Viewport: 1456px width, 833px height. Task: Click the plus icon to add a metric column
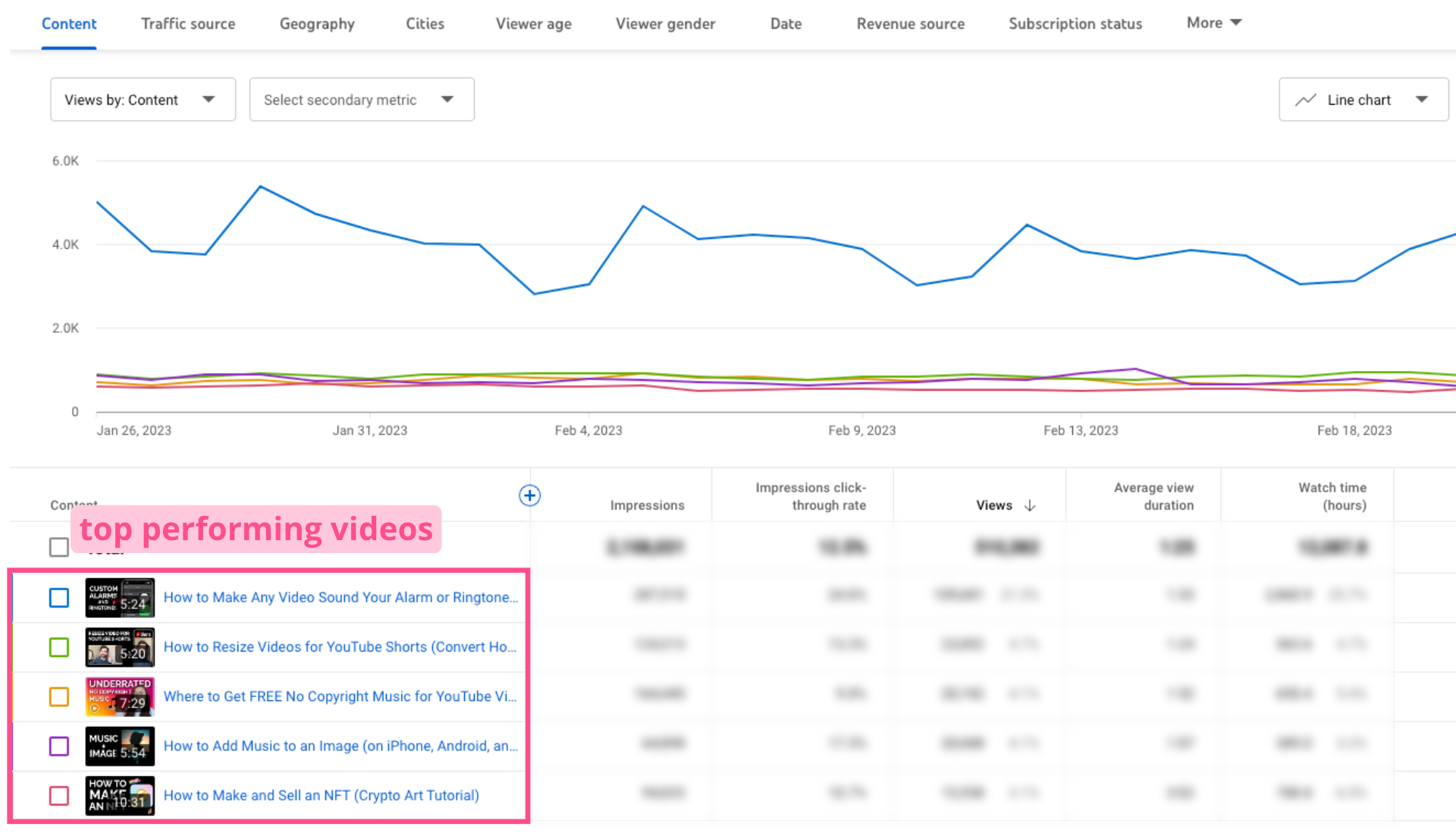pos(529,495)
